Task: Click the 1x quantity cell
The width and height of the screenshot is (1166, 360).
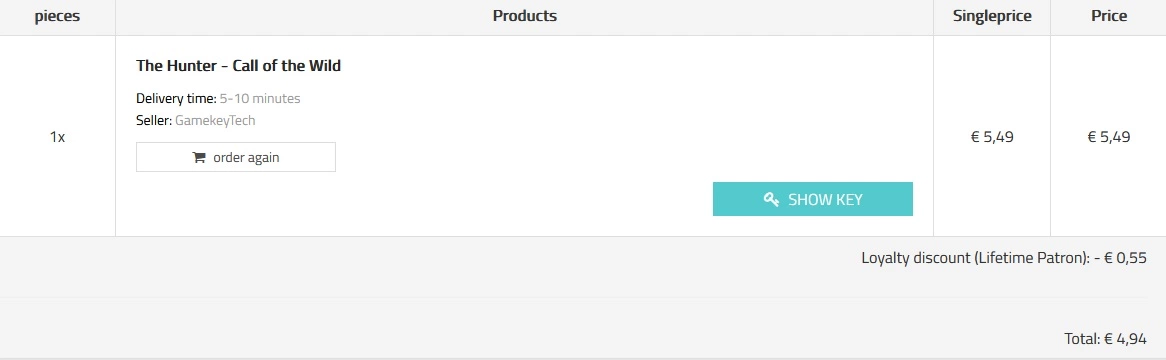Action: point(57,137)
